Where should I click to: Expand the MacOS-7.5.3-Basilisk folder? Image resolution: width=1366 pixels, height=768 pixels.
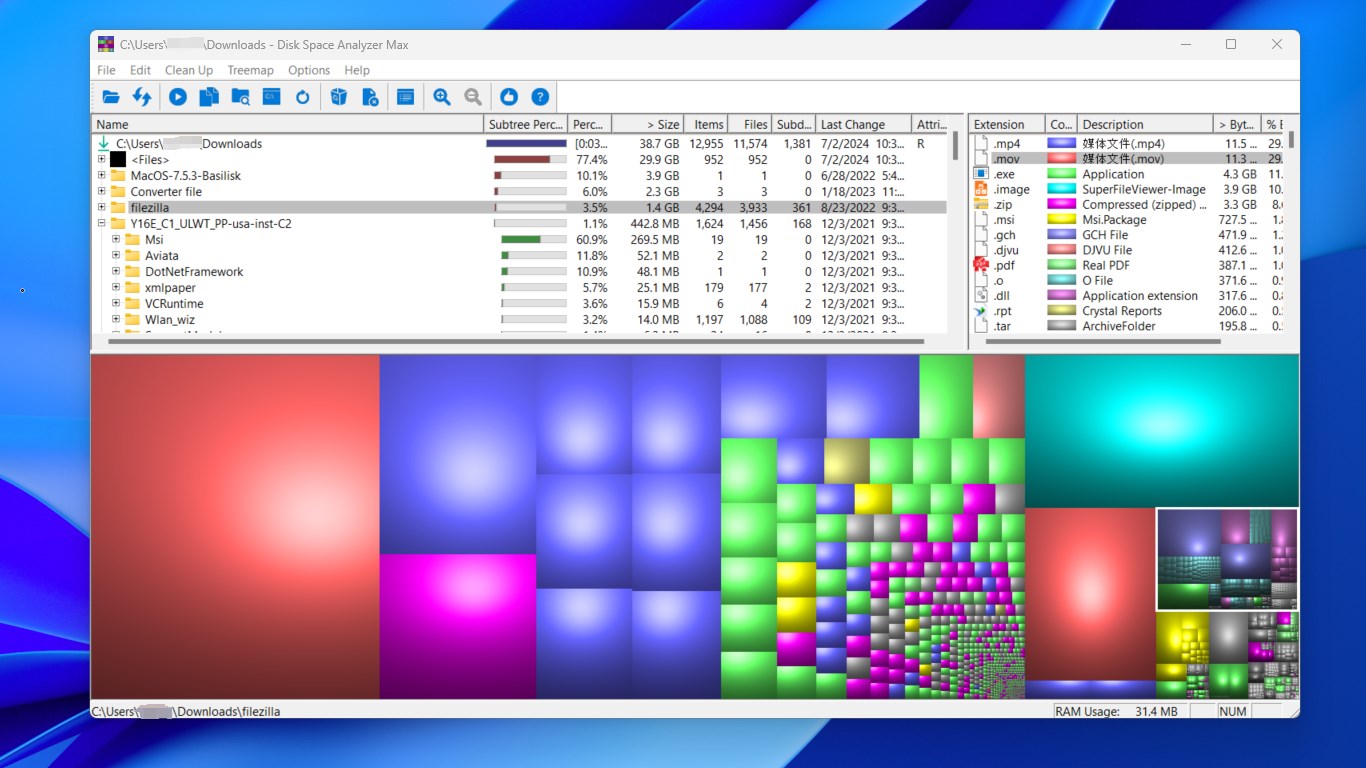101,176
